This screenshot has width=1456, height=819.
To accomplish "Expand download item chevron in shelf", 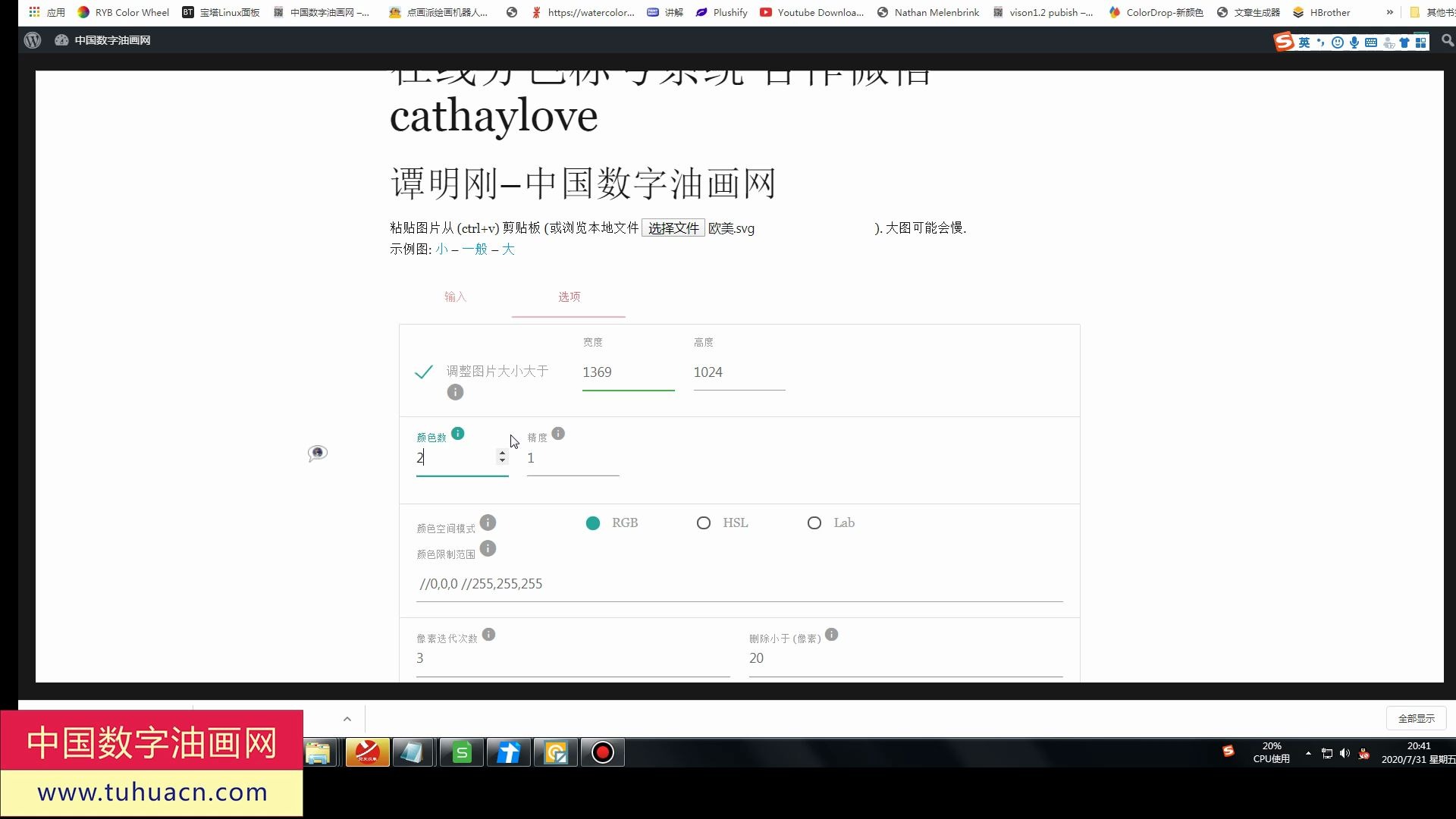I will click(x=347, y=719).
